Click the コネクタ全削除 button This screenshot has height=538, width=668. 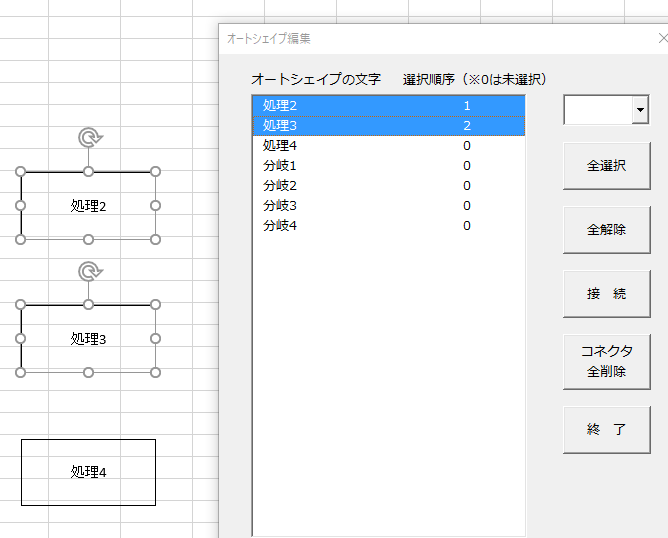(607, 362)
